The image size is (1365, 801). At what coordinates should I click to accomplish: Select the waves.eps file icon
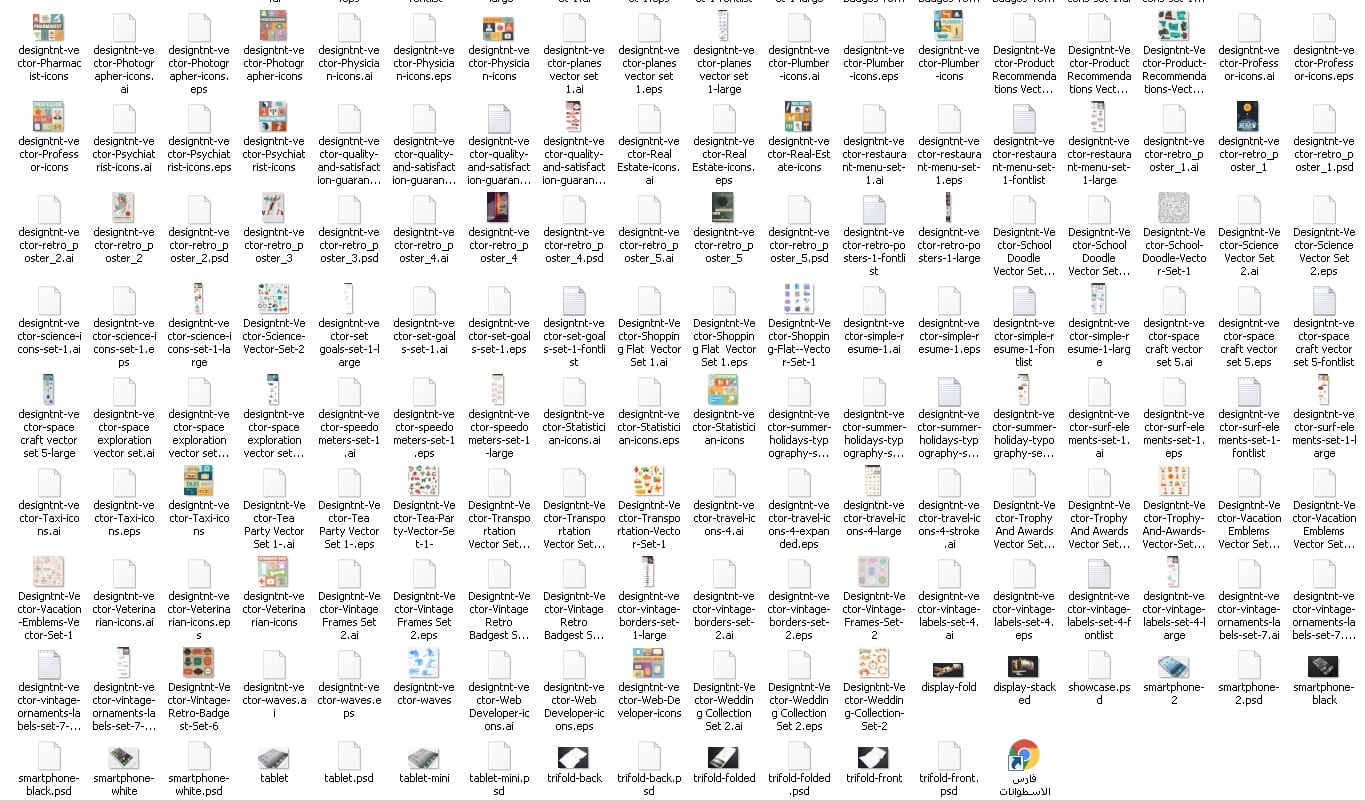point(349,664)
